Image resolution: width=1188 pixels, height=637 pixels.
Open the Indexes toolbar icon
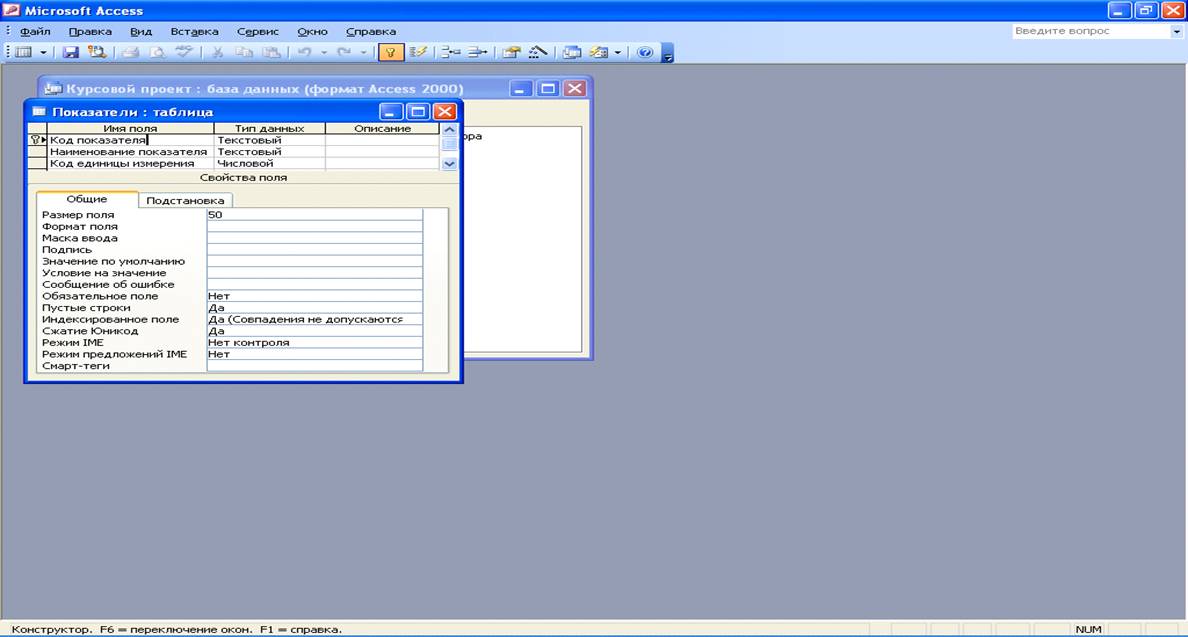pos(418,52)
